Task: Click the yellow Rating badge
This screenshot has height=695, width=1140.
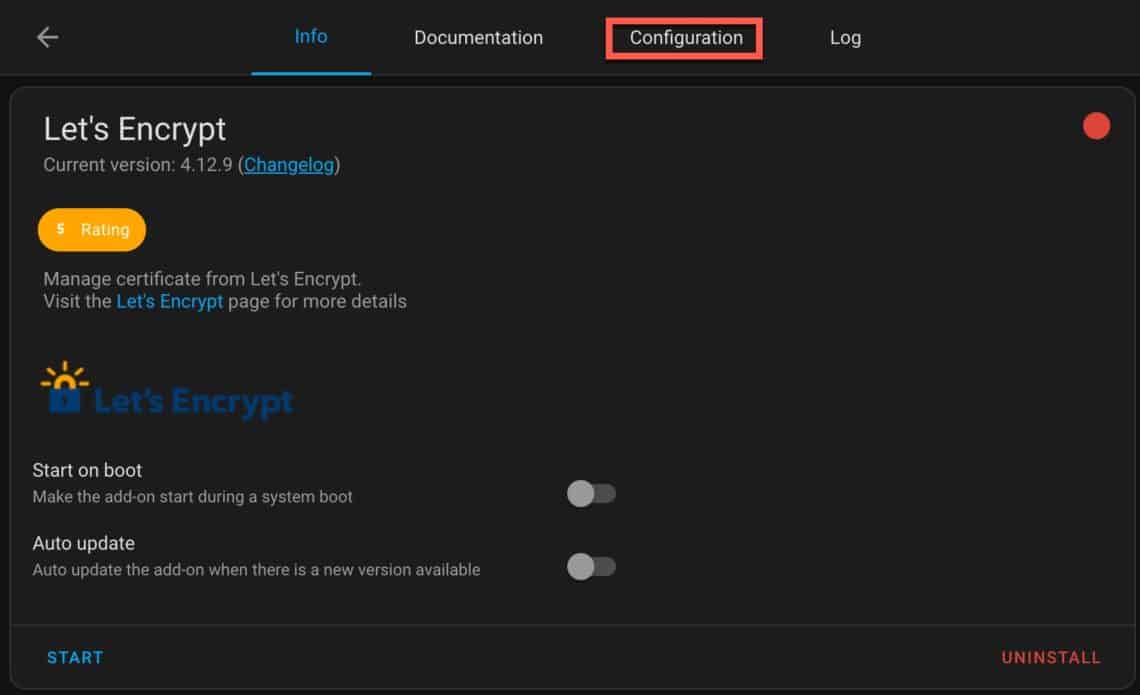Action: click(x=92, y=229)
